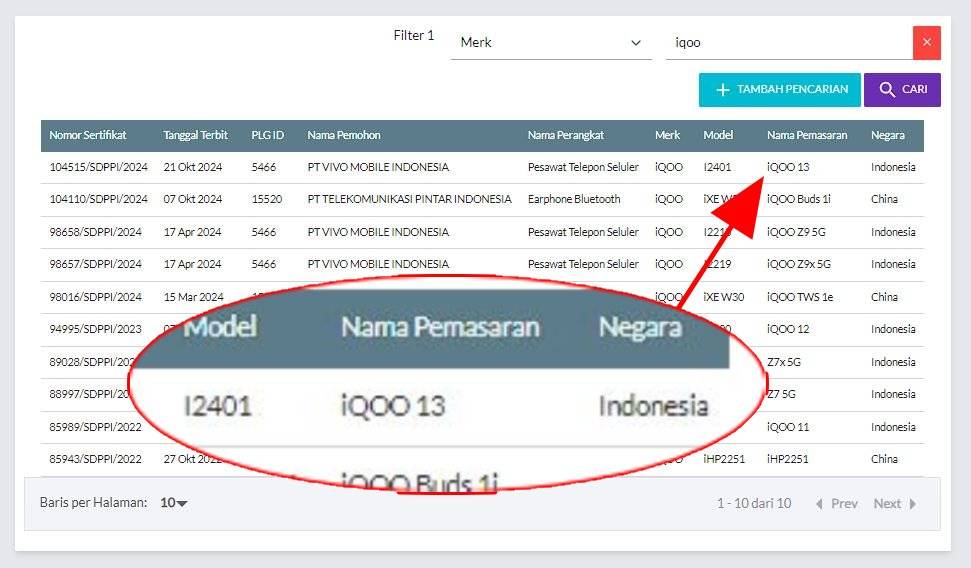Viewport: 971px width, 568px height.
Task: Click the Nama Perangkat column header
Action: [x=565, y=135]
